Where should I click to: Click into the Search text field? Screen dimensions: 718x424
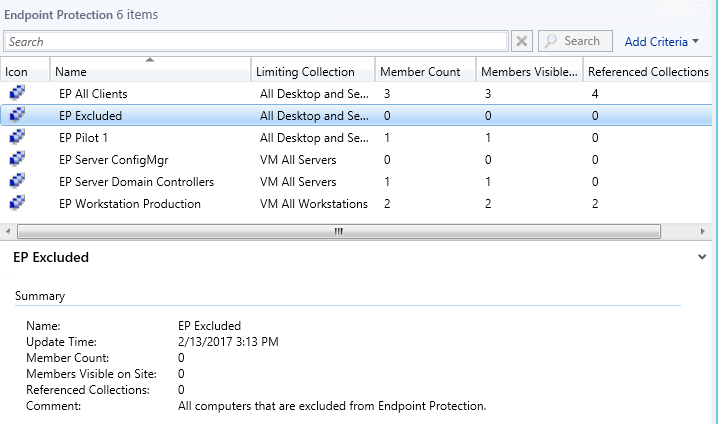point(255,42)
